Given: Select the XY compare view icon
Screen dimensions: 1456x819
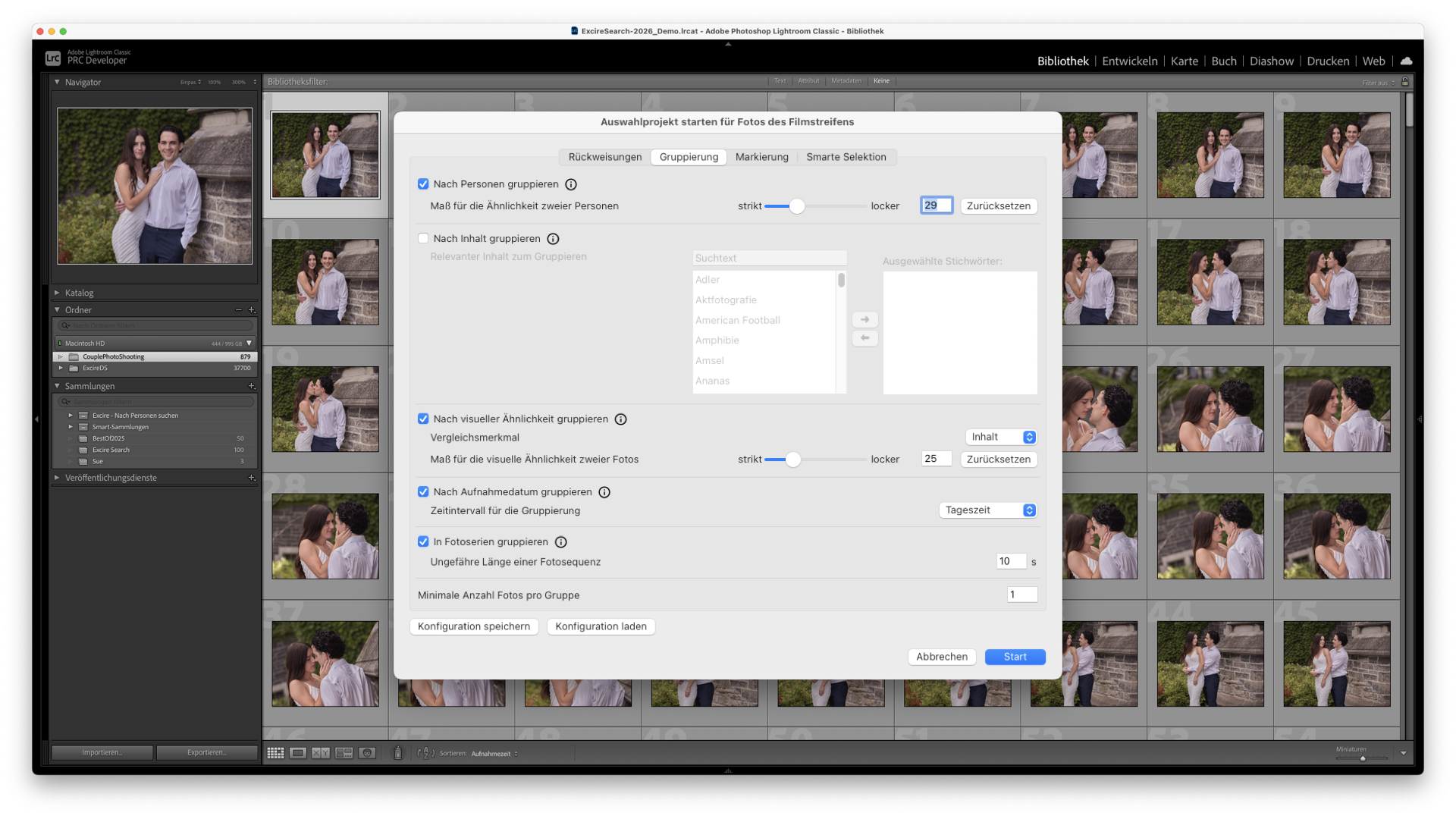Looking at the screenshot, I should click(x=321, y=753).
